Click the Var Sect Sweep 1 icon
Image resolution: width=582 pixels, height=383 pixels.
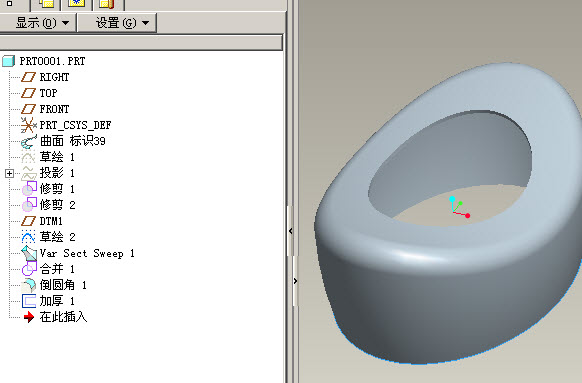pyautogui.click(x=29, y=253)
